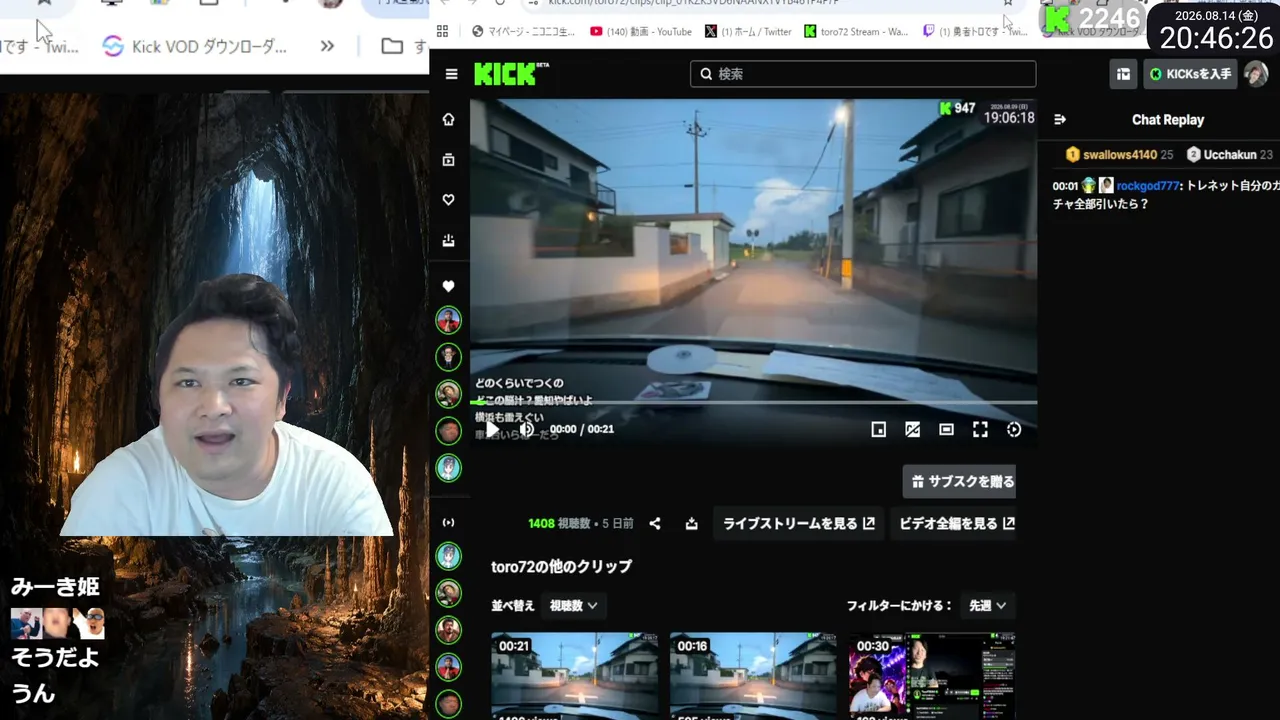Screen dimensions: 1280x720
Task: Click the KICKsを入手 button
Action: point(1190,74)
